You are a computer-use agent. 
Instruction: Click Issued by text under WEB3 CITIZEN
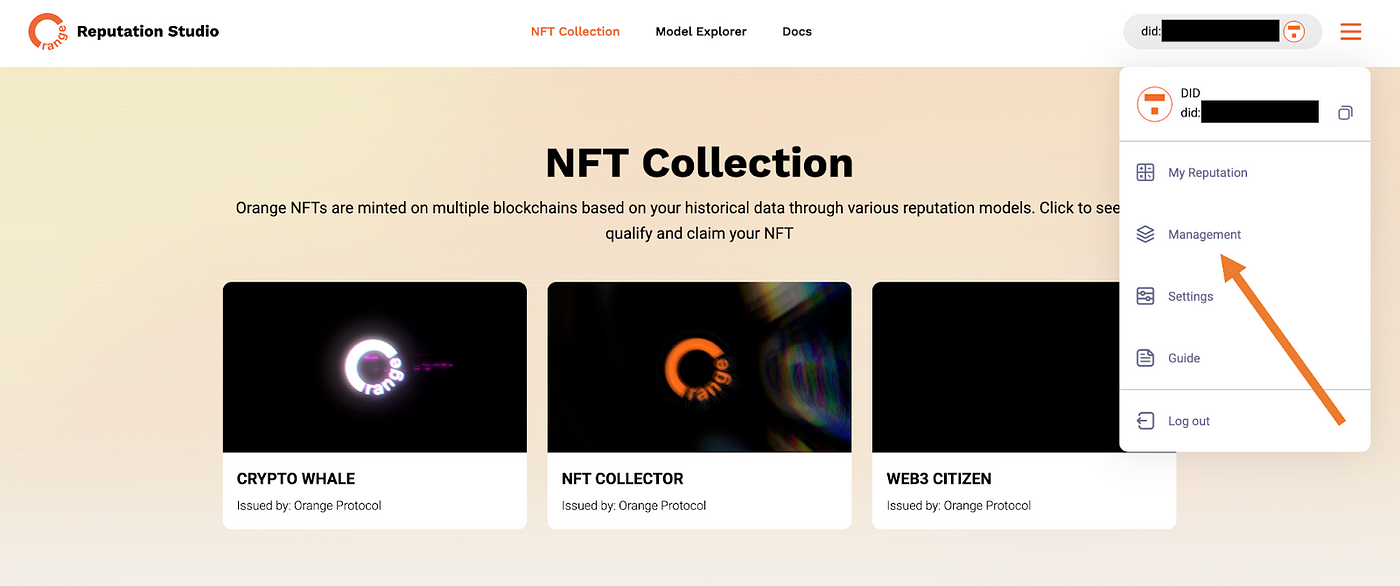point(959,505)
